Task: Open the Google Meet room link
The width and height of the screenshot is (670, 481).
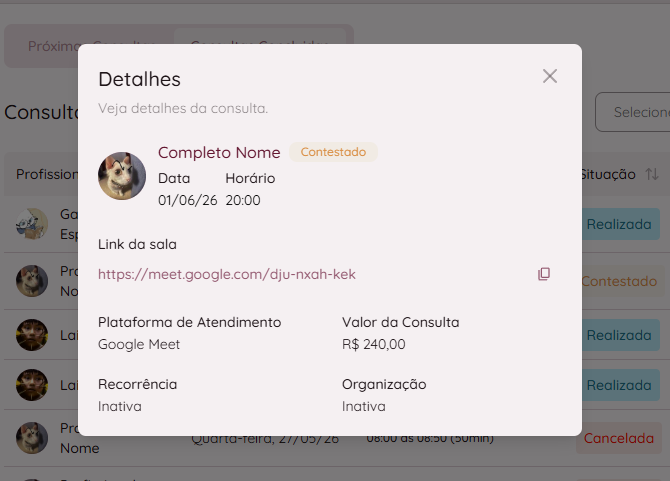Action: 226,274
